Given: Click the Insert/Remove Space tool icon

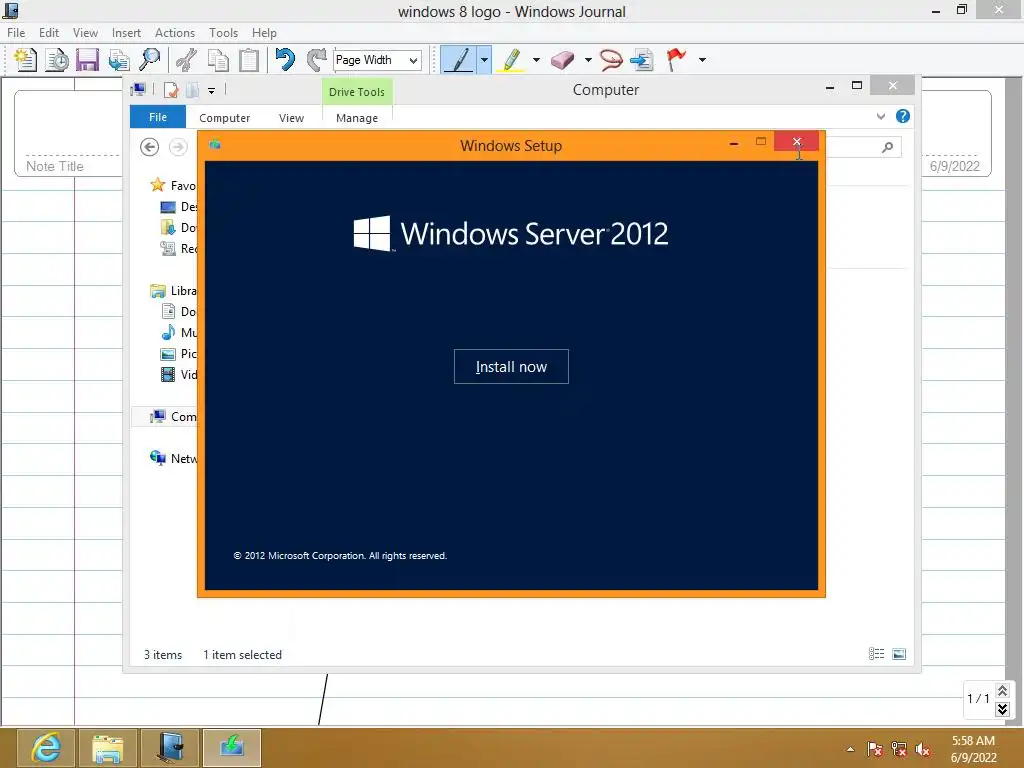Looking at the screenshot, I should (x=642, y=60).
